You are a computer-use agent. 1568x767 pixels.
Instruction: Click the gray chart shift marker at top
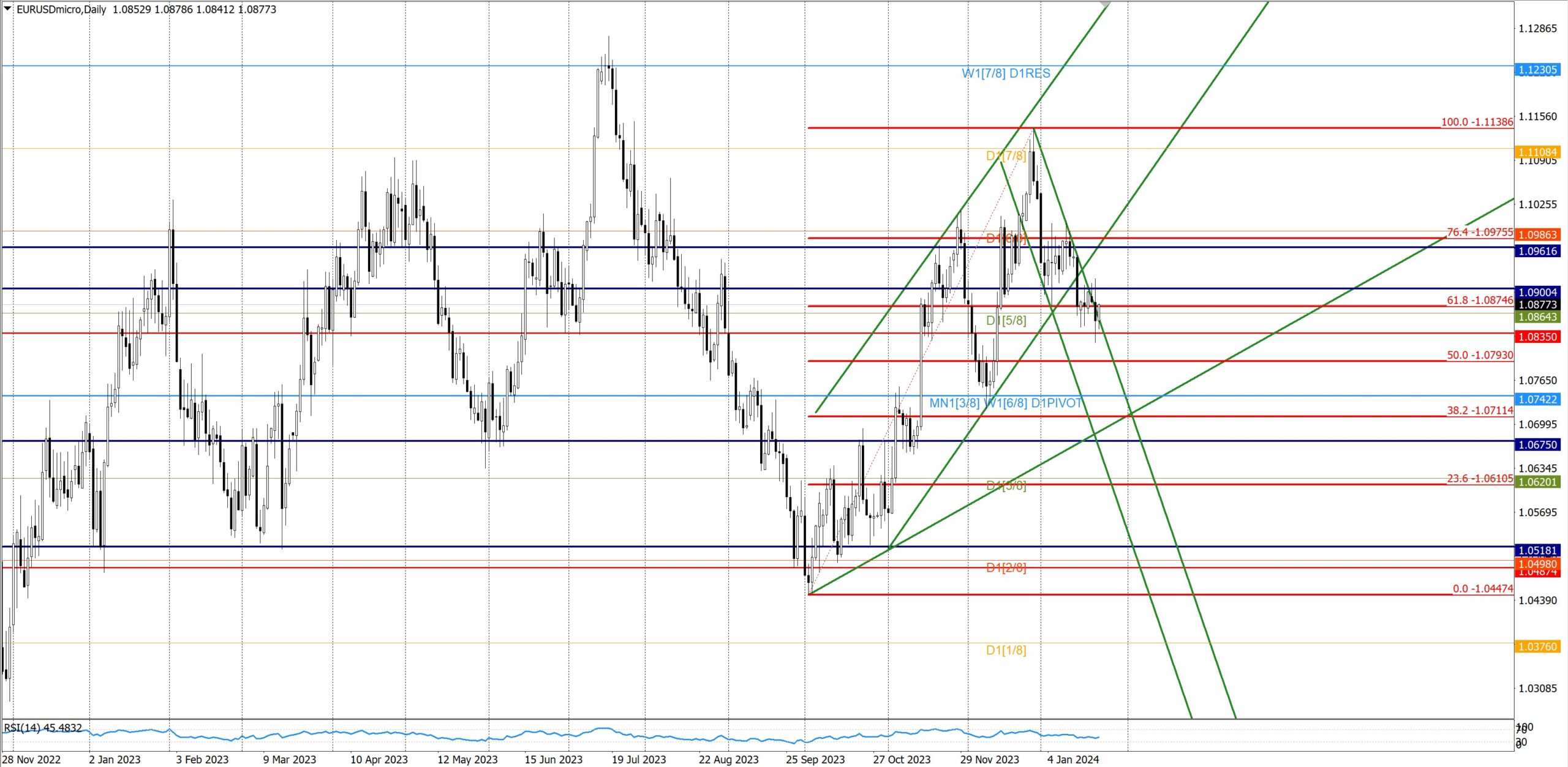1104,4
